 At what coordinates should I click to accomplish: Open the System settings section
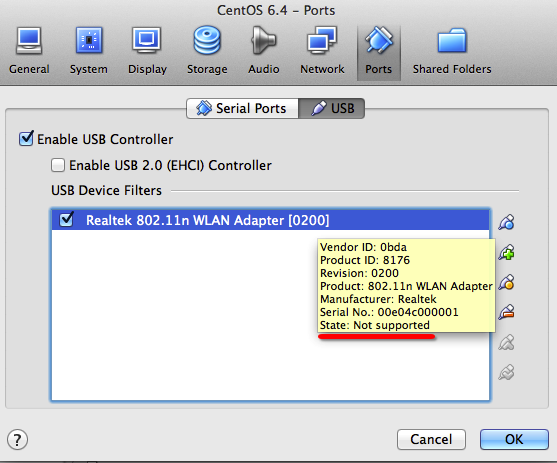click(x=88, y=51)
